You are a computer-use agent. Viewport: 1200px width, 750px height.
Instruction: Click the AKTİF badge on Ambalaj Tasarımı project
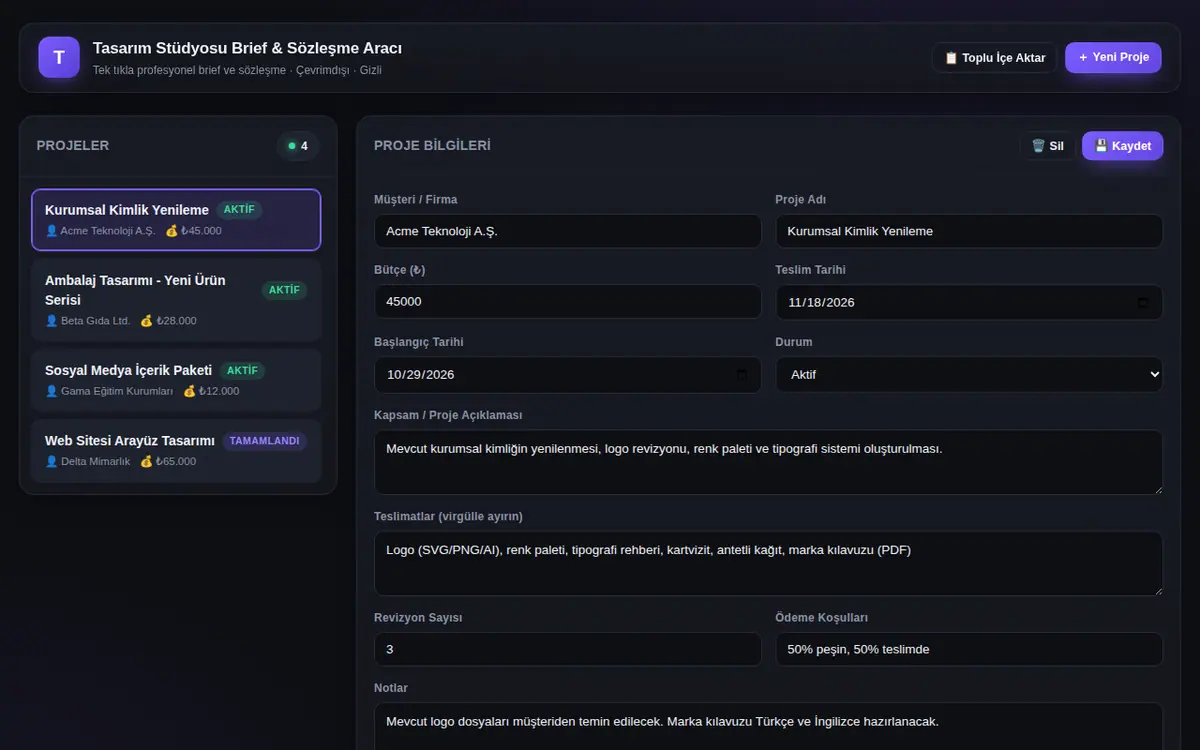pos(284,290)
